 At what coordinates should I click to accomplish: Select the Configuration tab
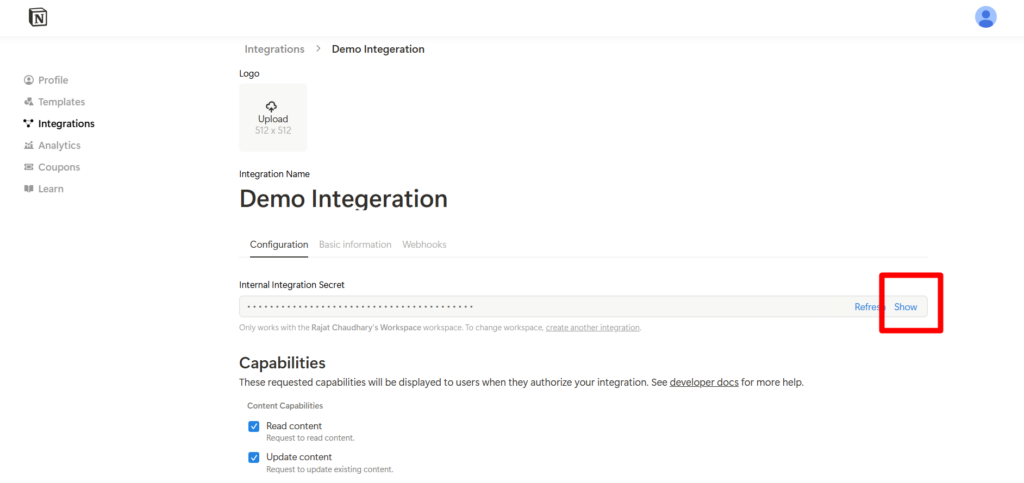pos(279,244)
